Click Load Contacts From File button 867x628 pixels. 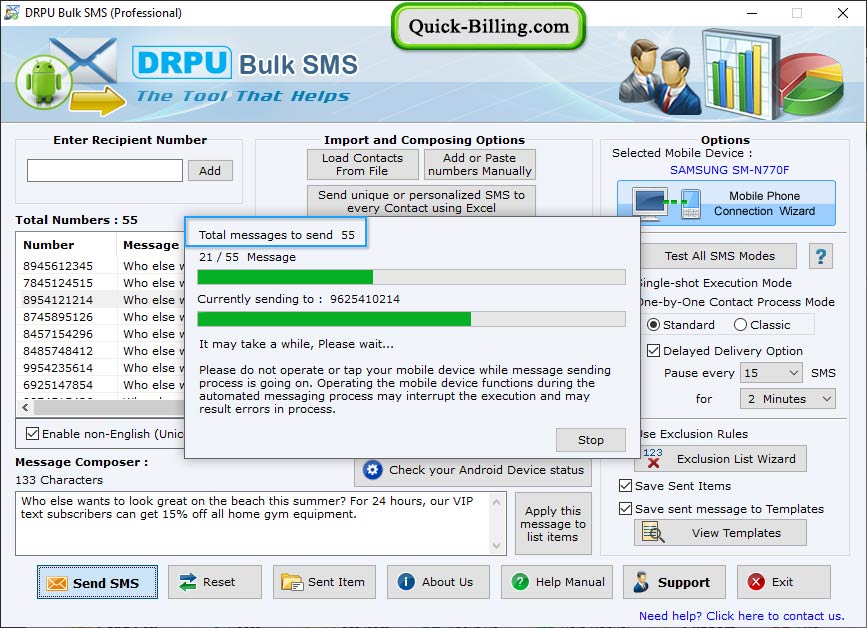coord(363,164)
